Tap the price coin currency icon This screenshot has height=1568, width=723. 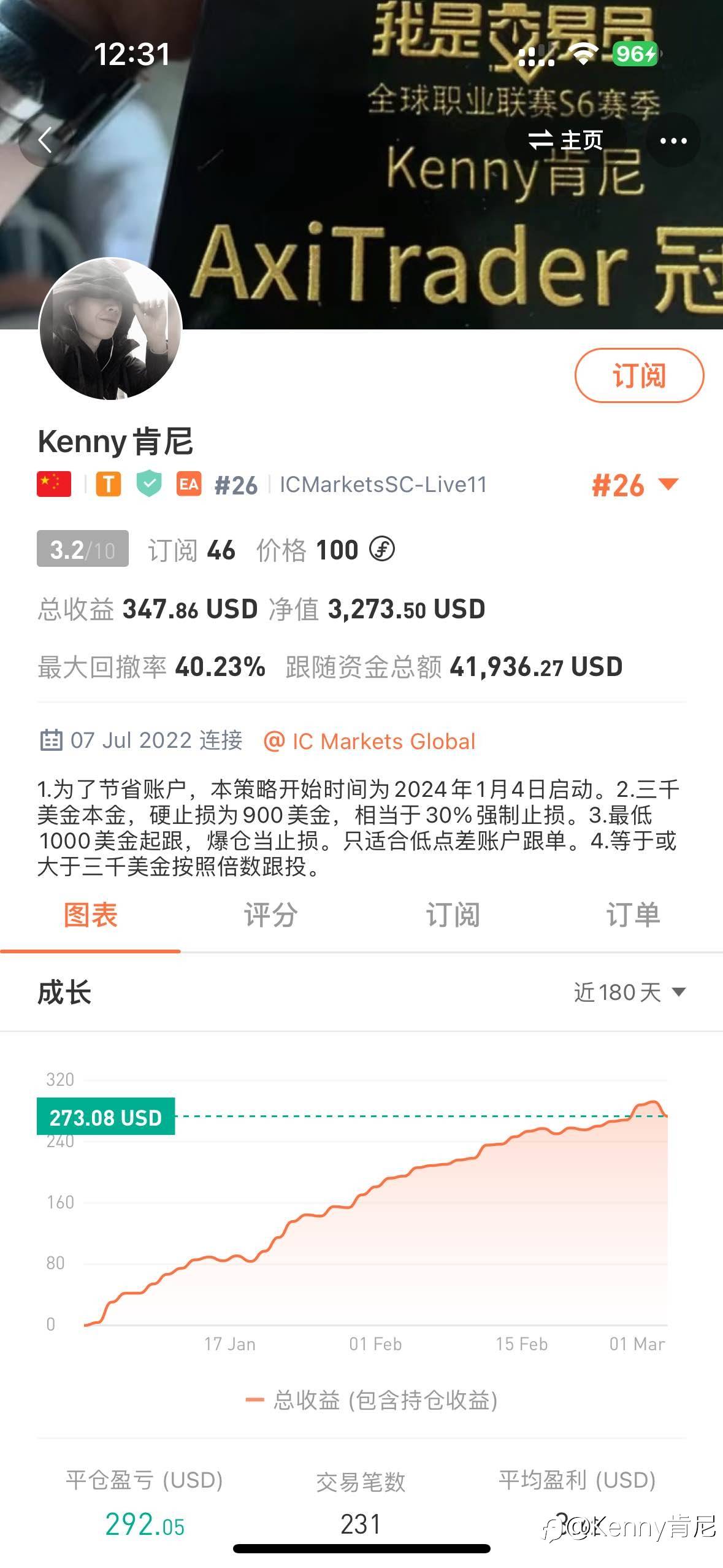pyautogui.click(x=381, y=549)
